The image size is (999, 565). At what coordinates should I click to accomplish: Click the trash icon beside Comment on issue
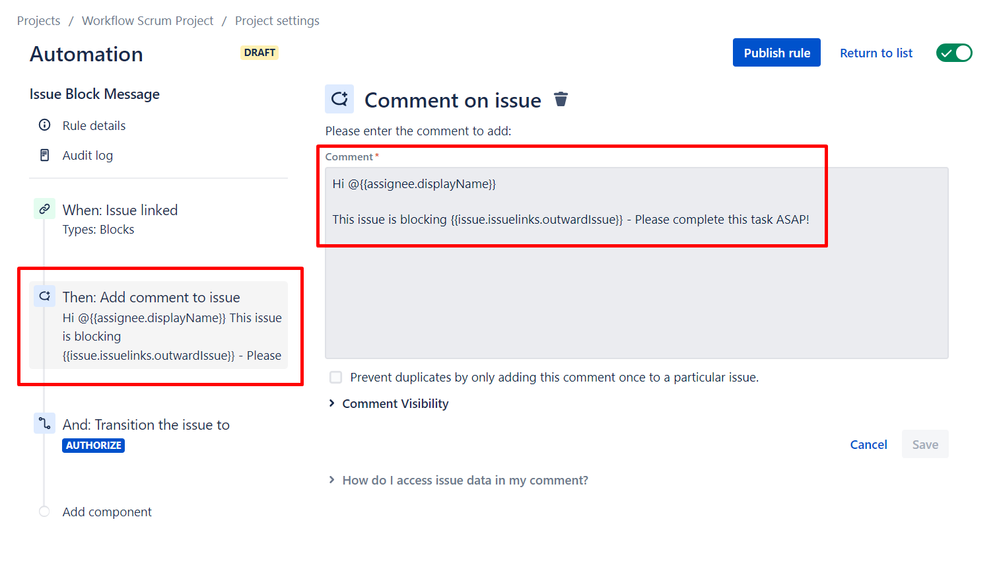click(561, 99)
